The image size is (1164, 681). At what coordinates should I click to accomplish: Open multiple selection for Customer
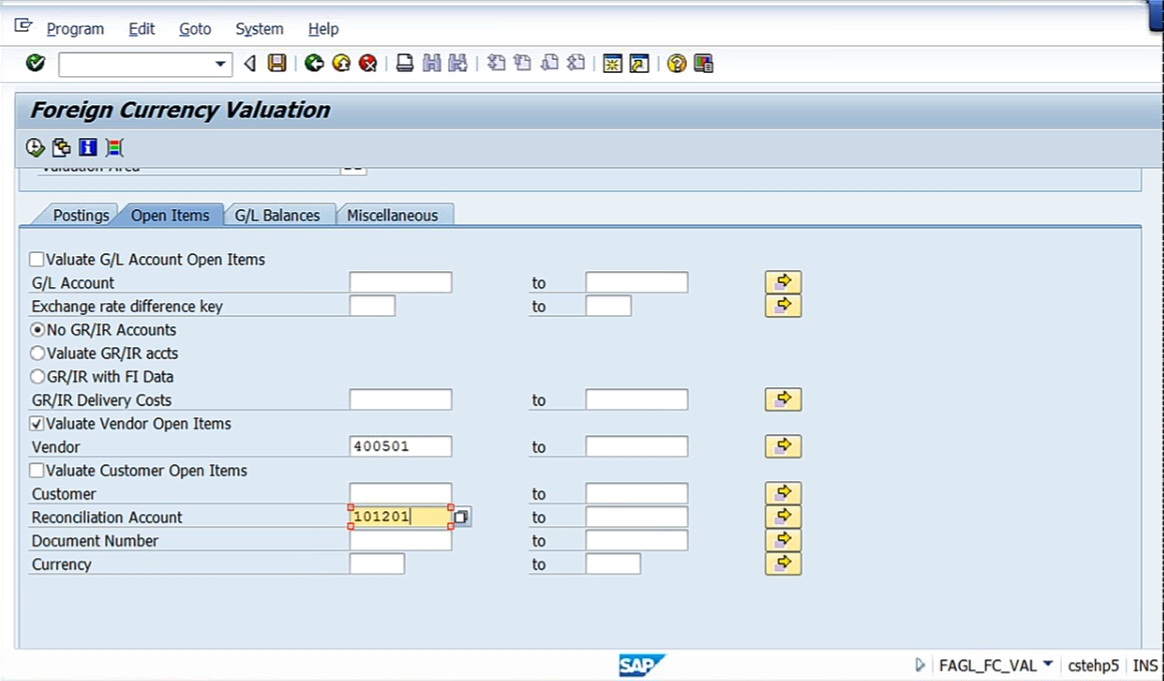click(783, 493)
